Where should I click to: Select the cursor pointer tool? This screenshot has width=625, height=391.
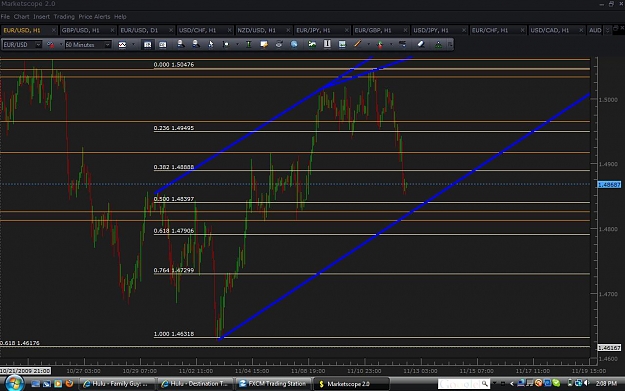point(210,45)
